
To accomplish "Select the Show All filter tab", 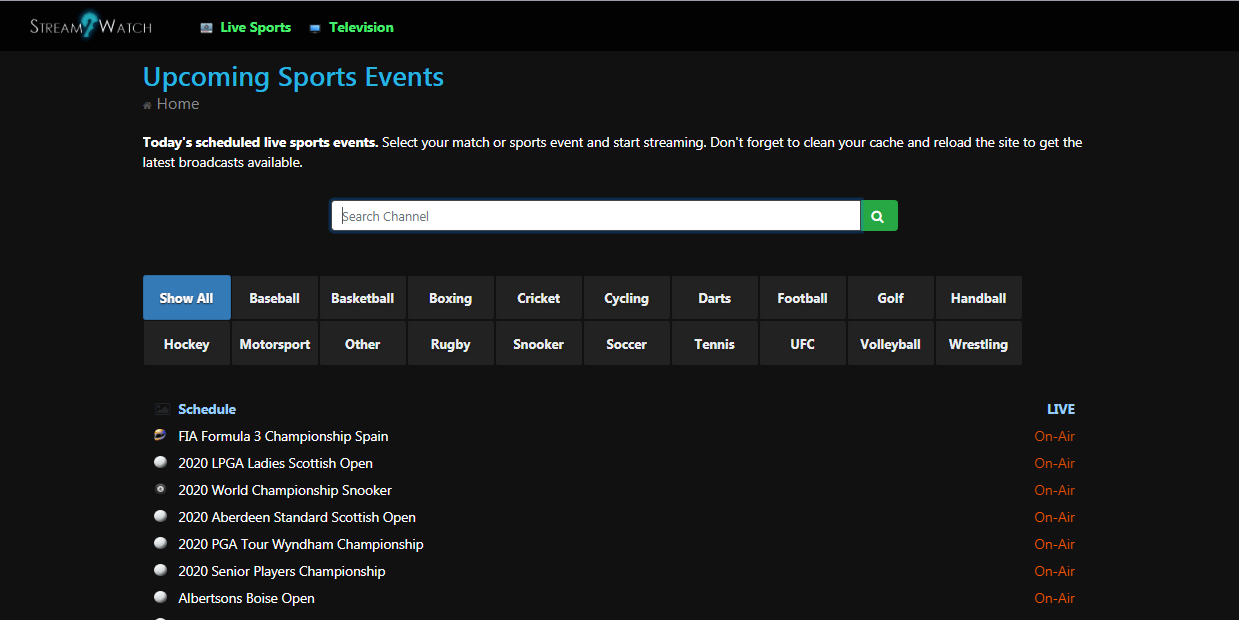I will (187, 298).
